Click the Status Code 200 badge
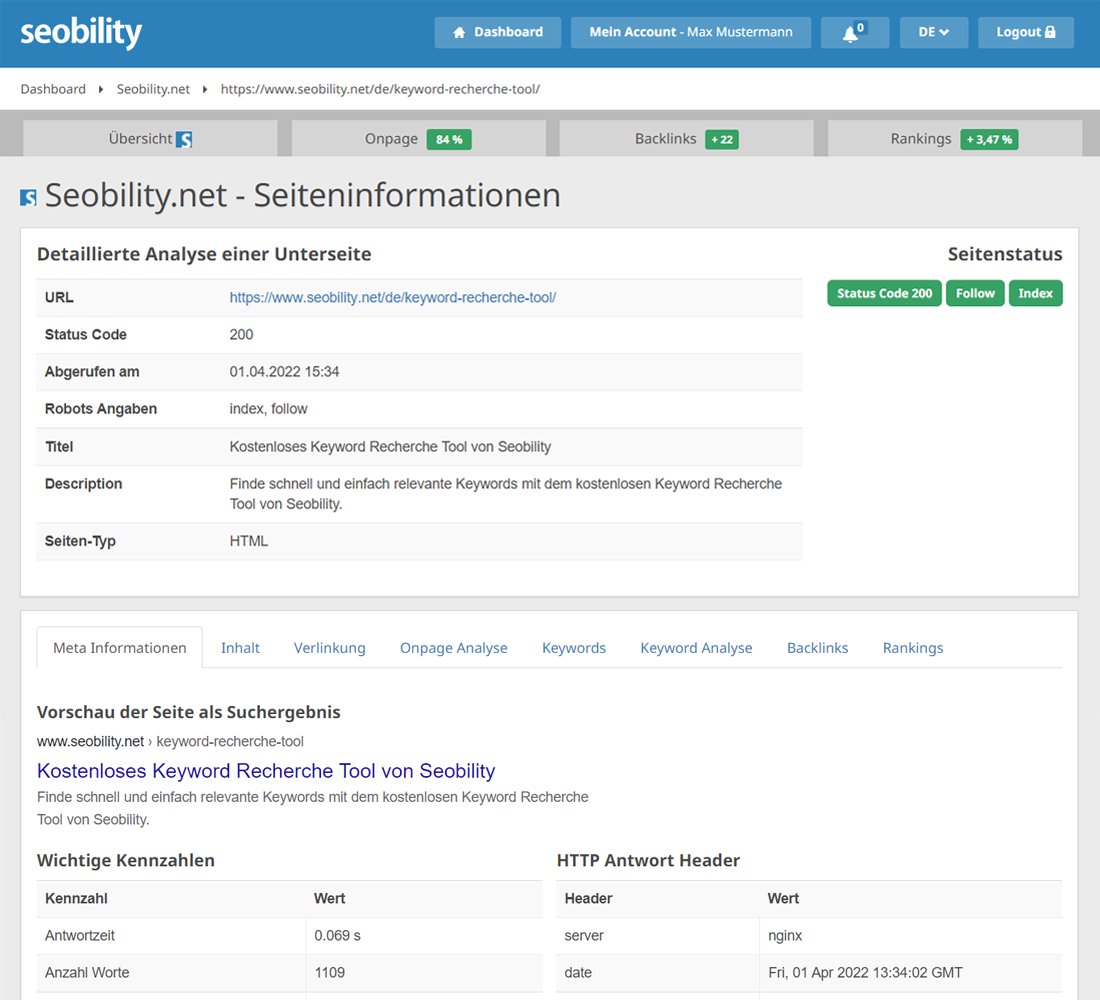The width and height of the screenshot is (1100, 1000). 884,293
